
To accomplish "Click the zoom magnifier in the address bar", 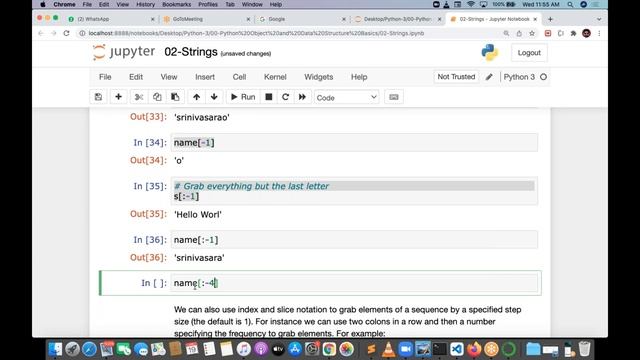I will (x=506, y=33).
